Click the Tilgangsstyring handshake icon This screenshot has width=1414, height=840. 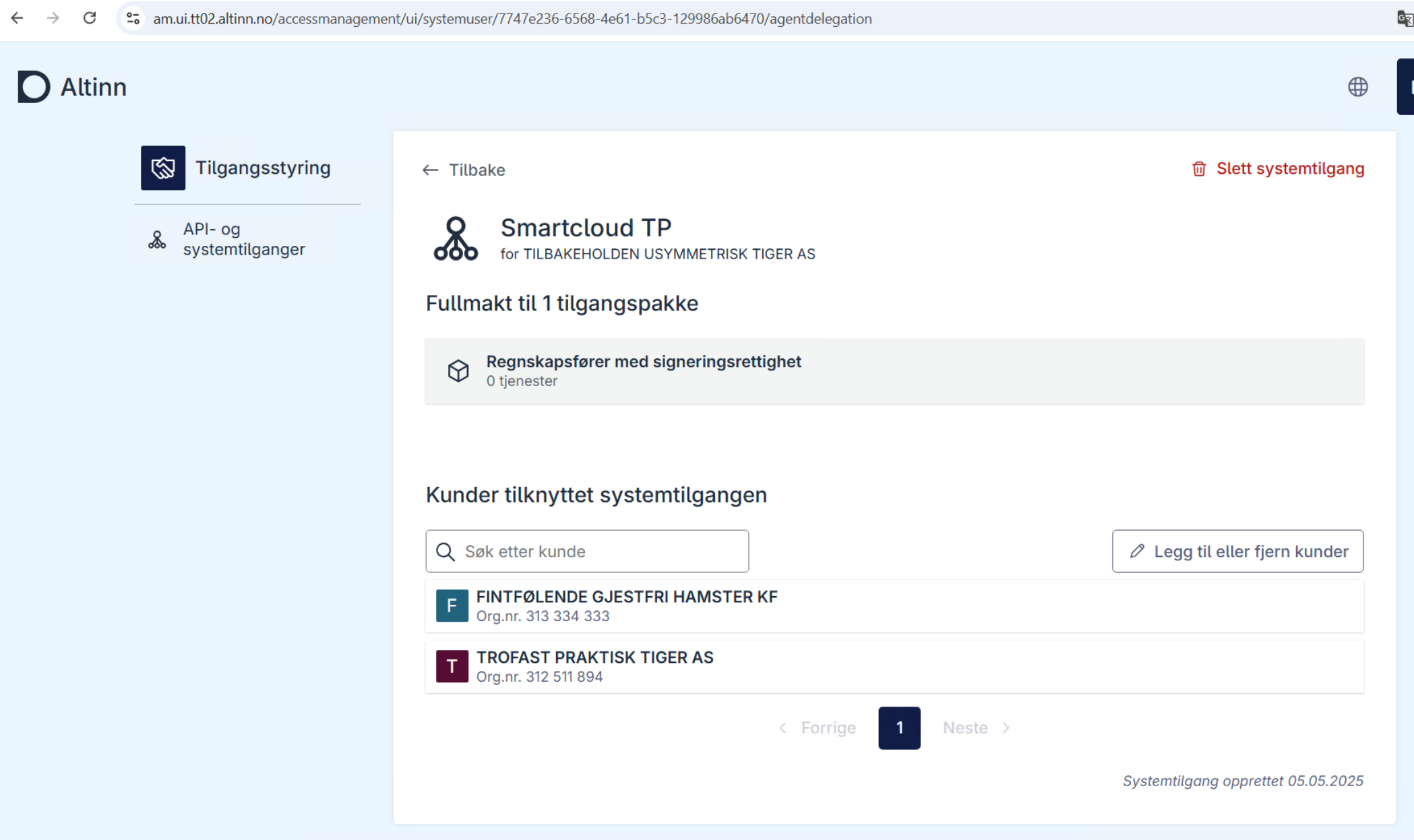(163, 168)
